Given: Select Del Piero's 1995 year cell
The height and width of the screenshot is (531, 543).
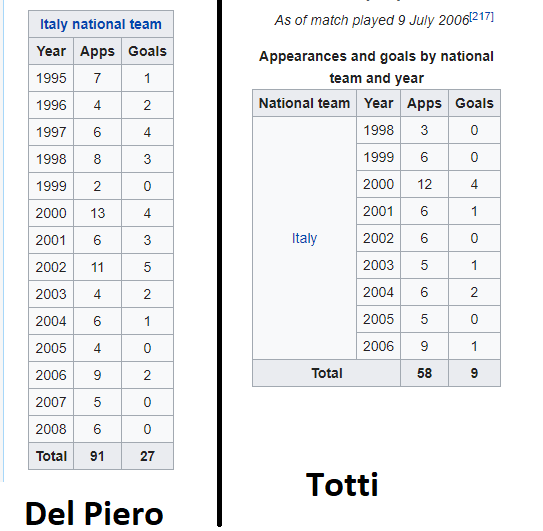Looking at the screenshot, I should tap(51, 78).
